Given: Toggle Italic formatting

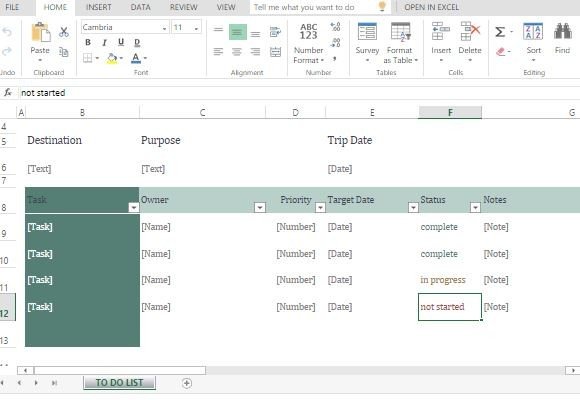Looking at the screenshot, I should click(x=105, y=43).
